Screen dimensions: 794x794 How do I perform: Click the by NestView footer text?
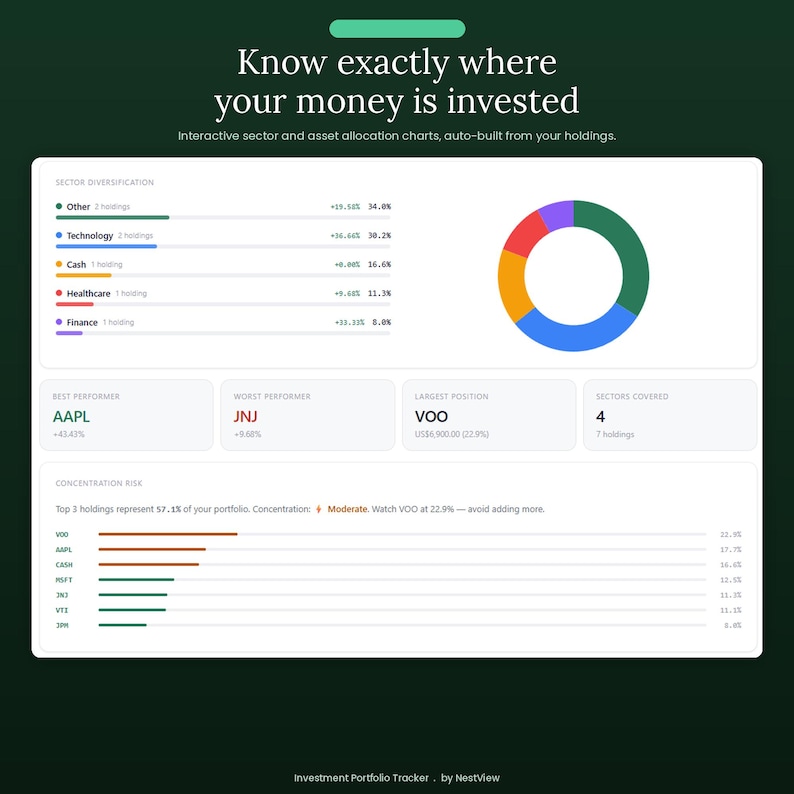click(470, 778)
